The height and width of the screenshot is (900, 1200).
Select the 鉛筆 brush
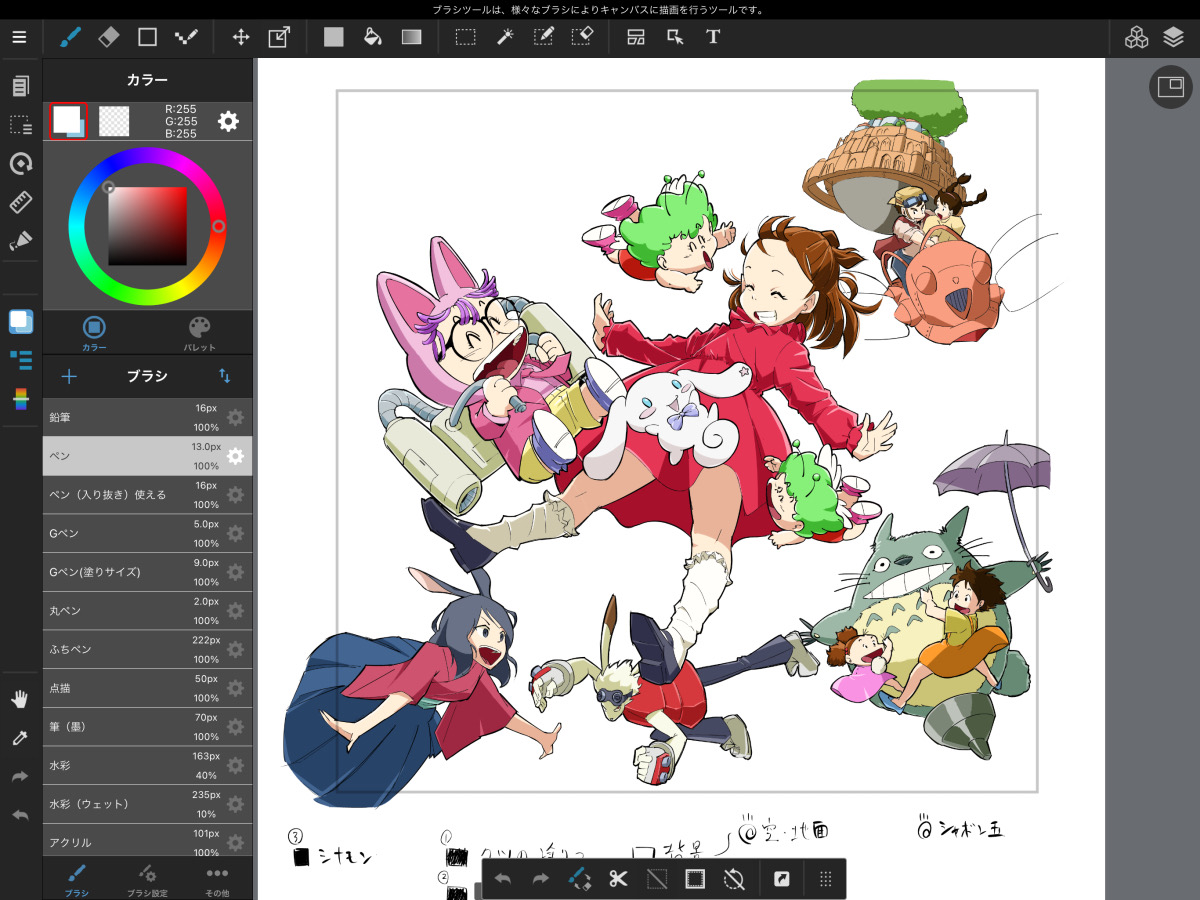(x=147, y=417)
